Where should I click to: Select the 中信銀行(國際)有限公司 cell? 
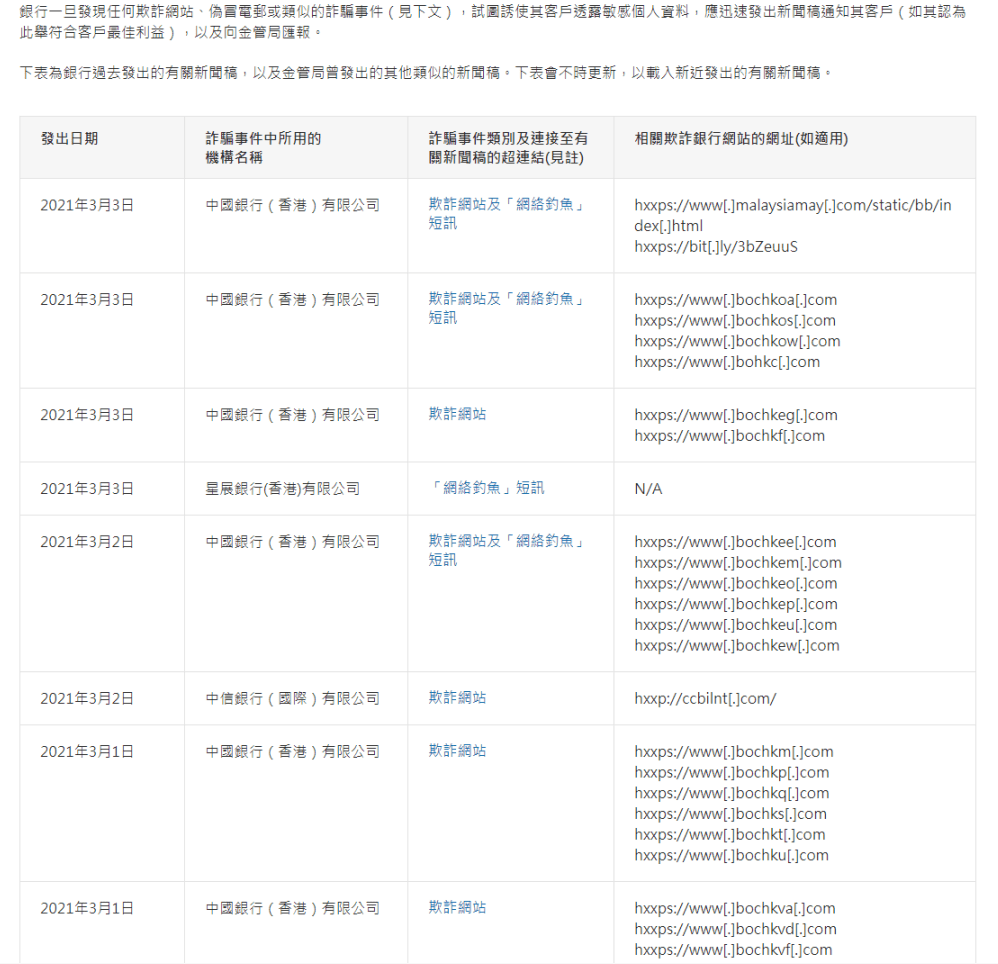pos(280,698)
